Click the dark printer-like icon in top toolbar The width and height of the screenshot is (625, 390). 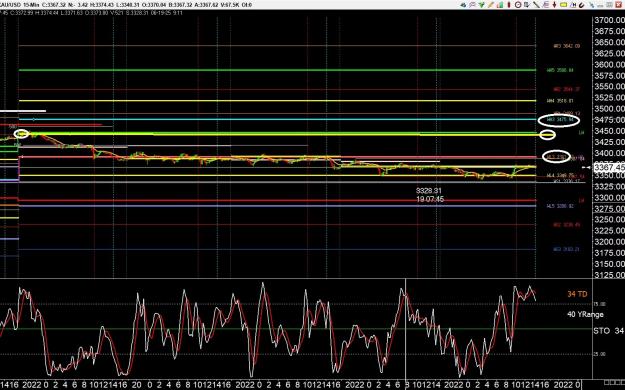coord(463,5)
